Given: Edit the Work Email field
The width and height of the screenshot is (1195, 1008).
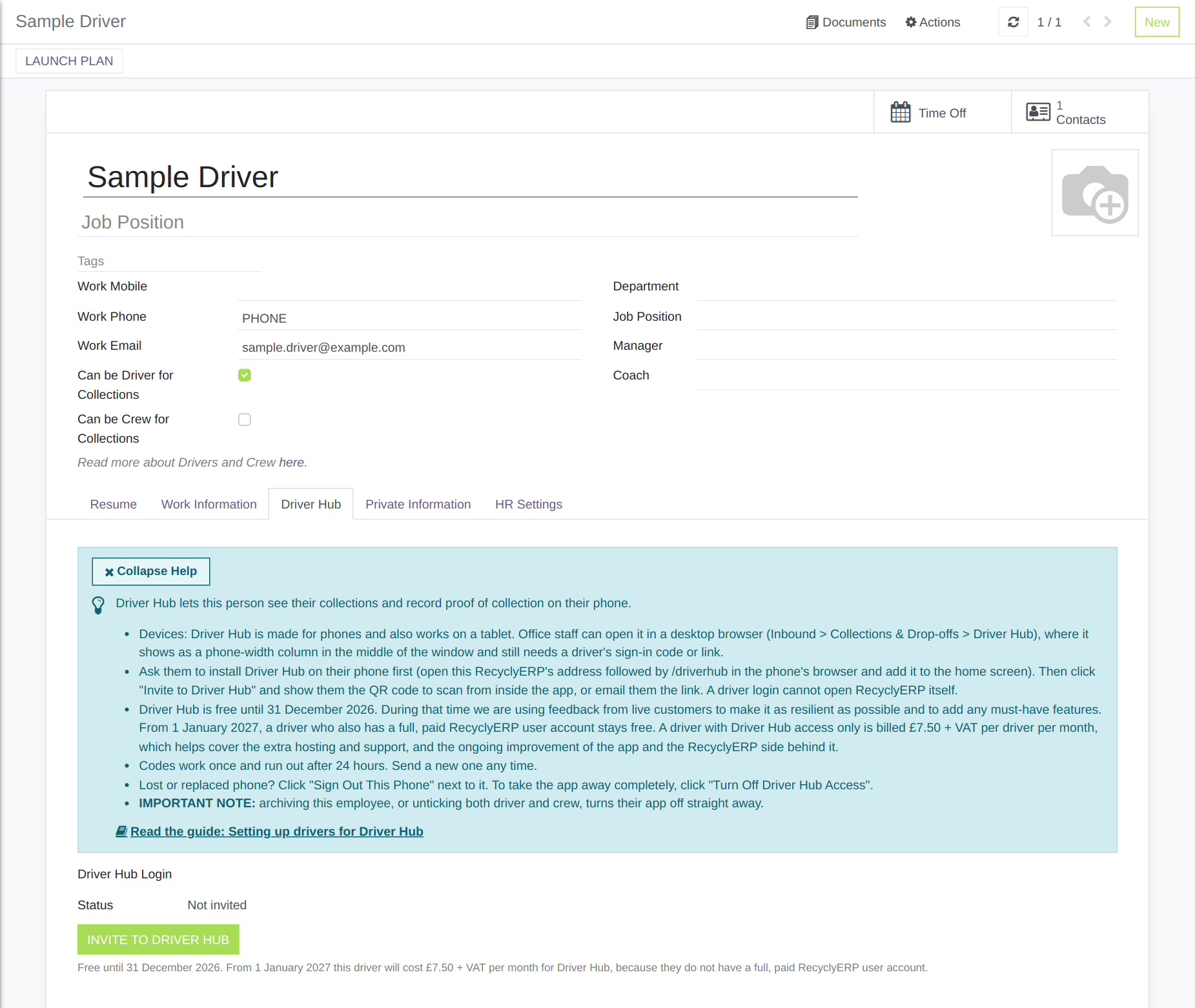Looking at the screenshot, I should tap(410, 347).
